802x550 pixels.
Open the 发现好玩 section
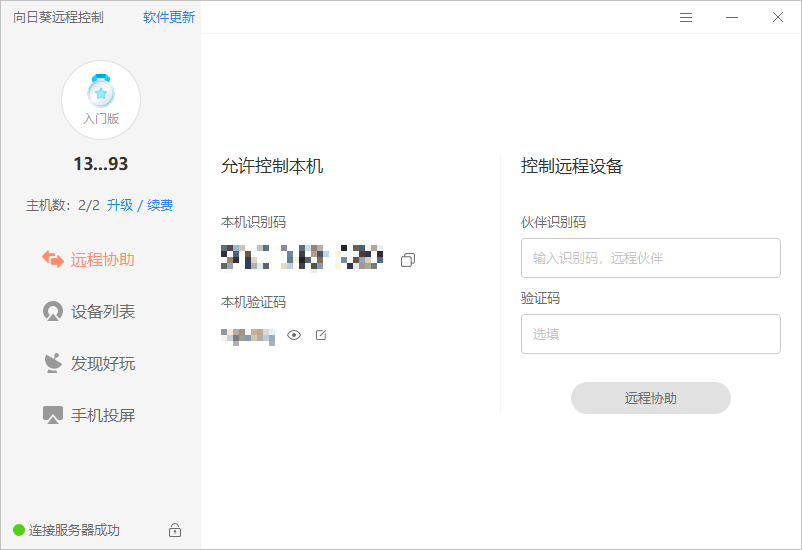[x=88, y=363]
